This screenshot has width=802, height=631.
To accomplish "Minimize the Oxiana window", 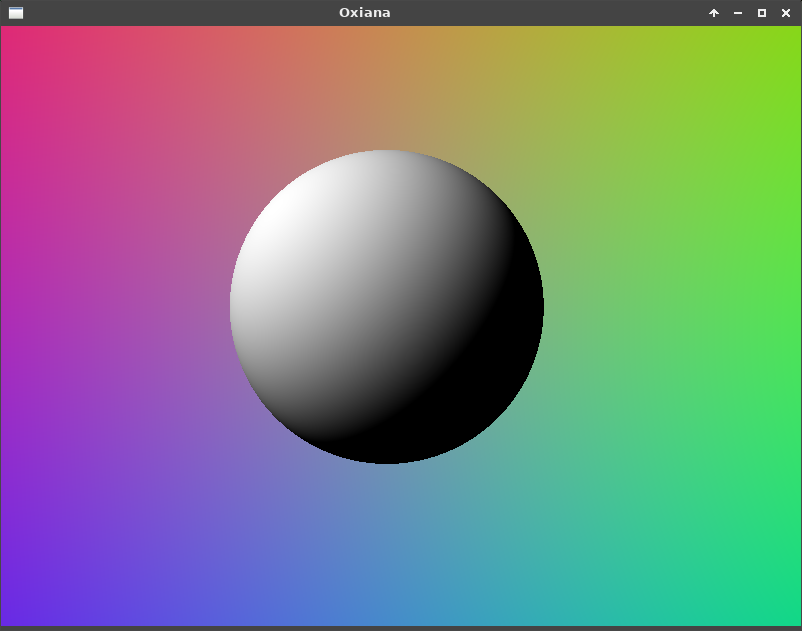I will pos(738,13).
